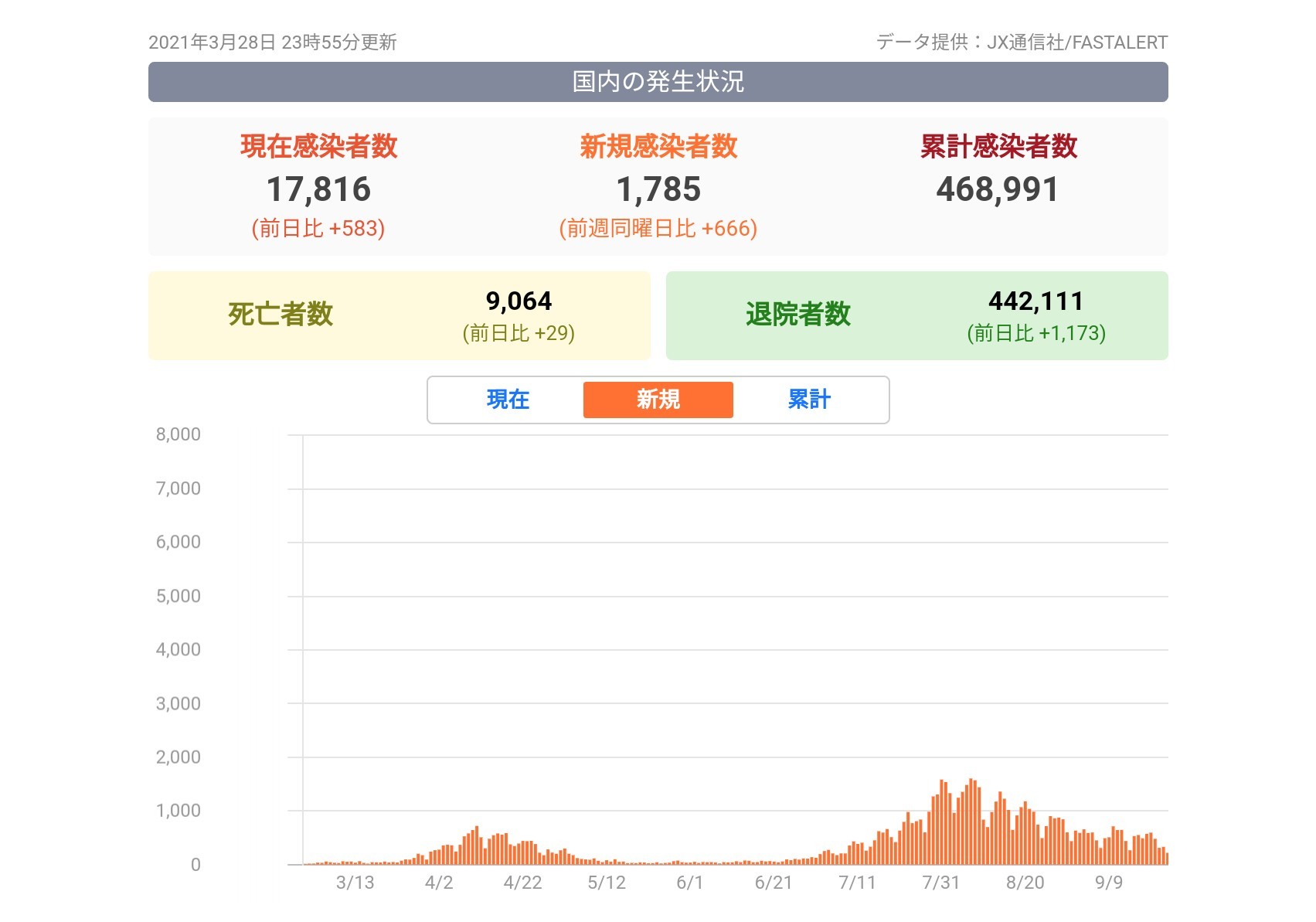This screenshot has height=922, width=1316.
Task: Click the 8,000 y-axis label
Action: point(179,434)
